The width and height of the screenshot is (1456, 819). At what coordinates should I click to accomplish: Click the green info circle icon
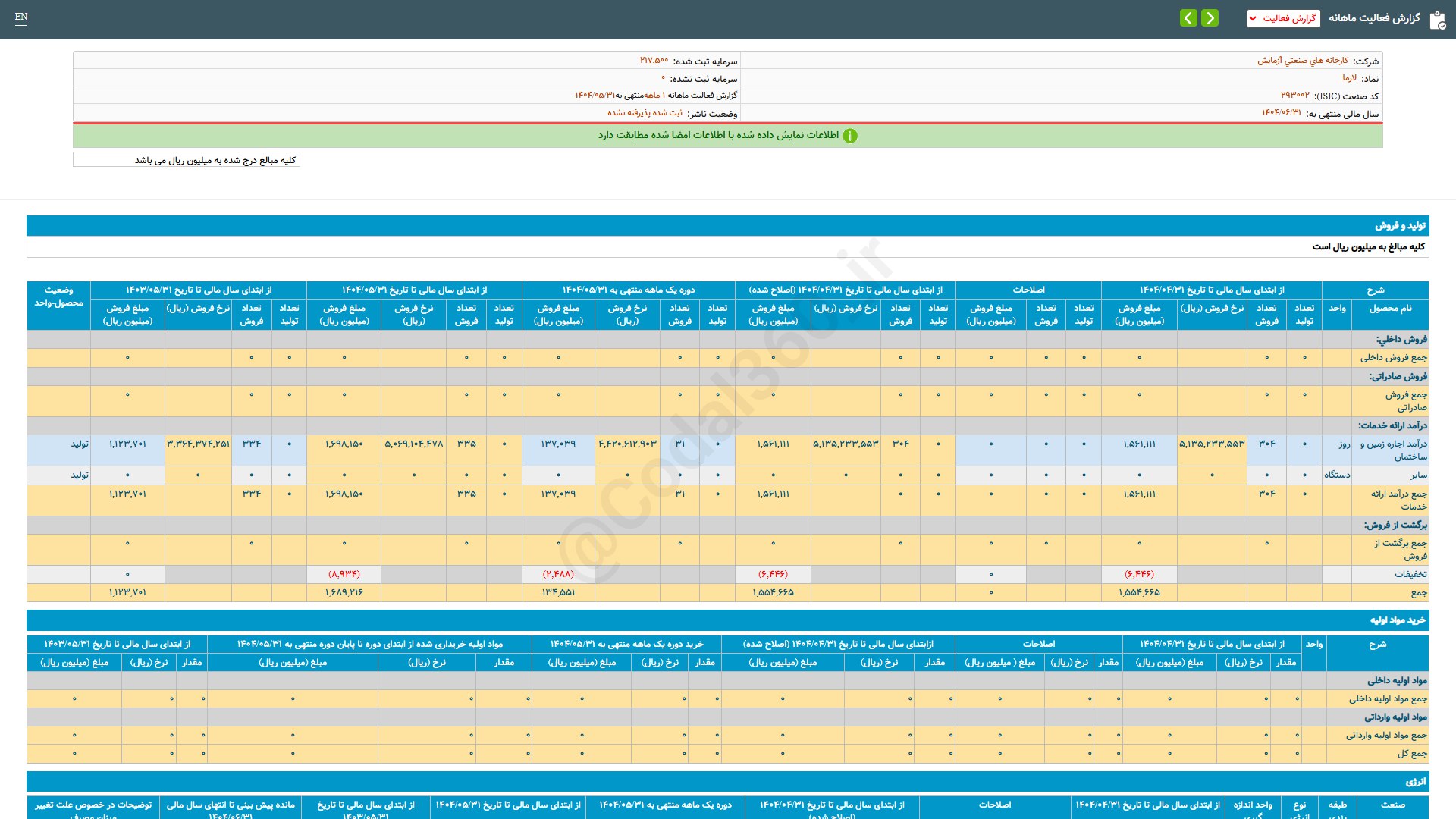(x=850, y=136)
